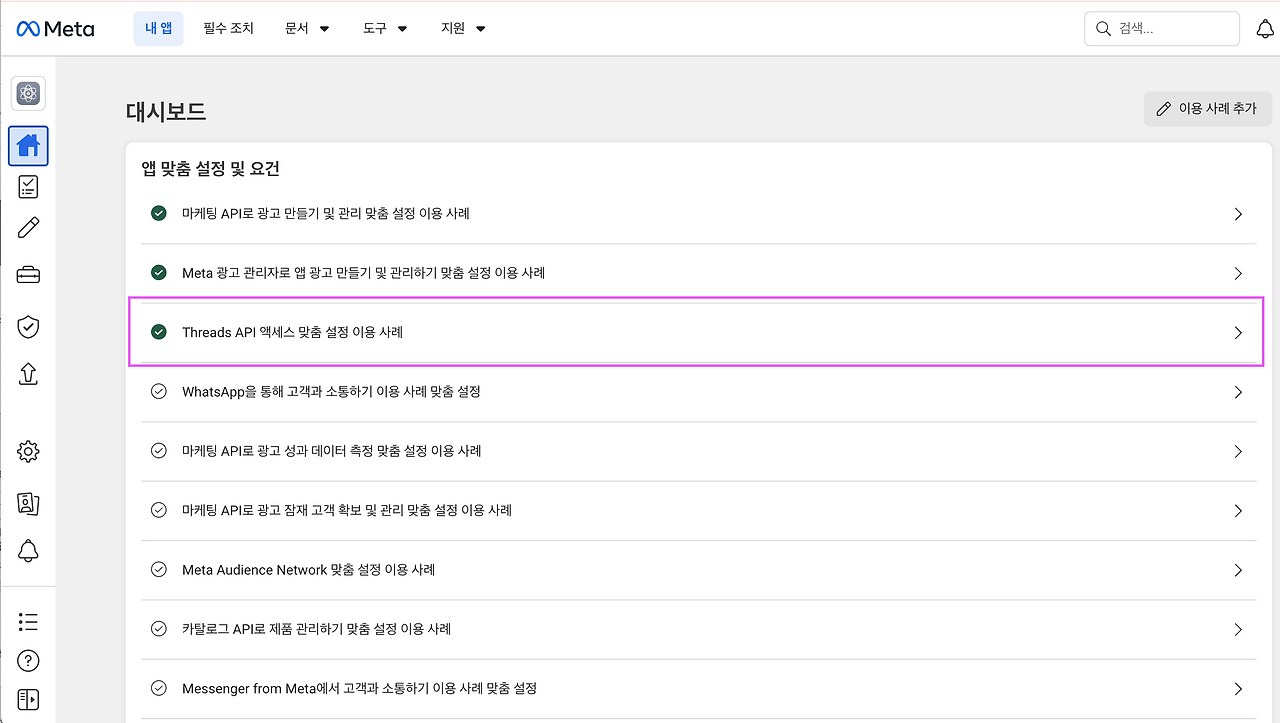Expand the Messenger from Meta row chevron
Image resolution: width=1280 pixels, height=723 pixels.
(1238, 689)
